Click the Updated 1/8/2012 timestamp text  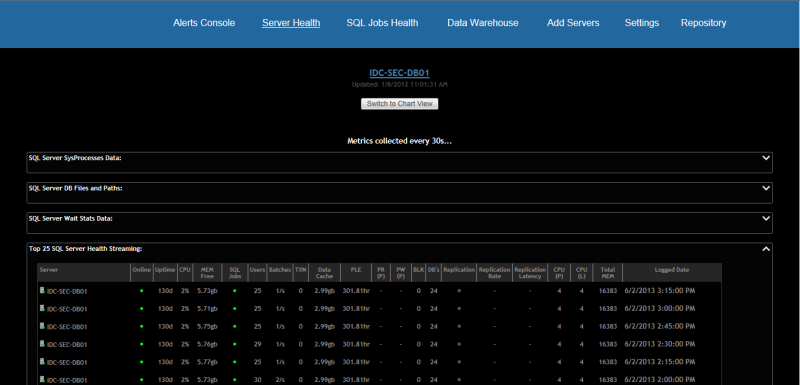pos(399,84)
